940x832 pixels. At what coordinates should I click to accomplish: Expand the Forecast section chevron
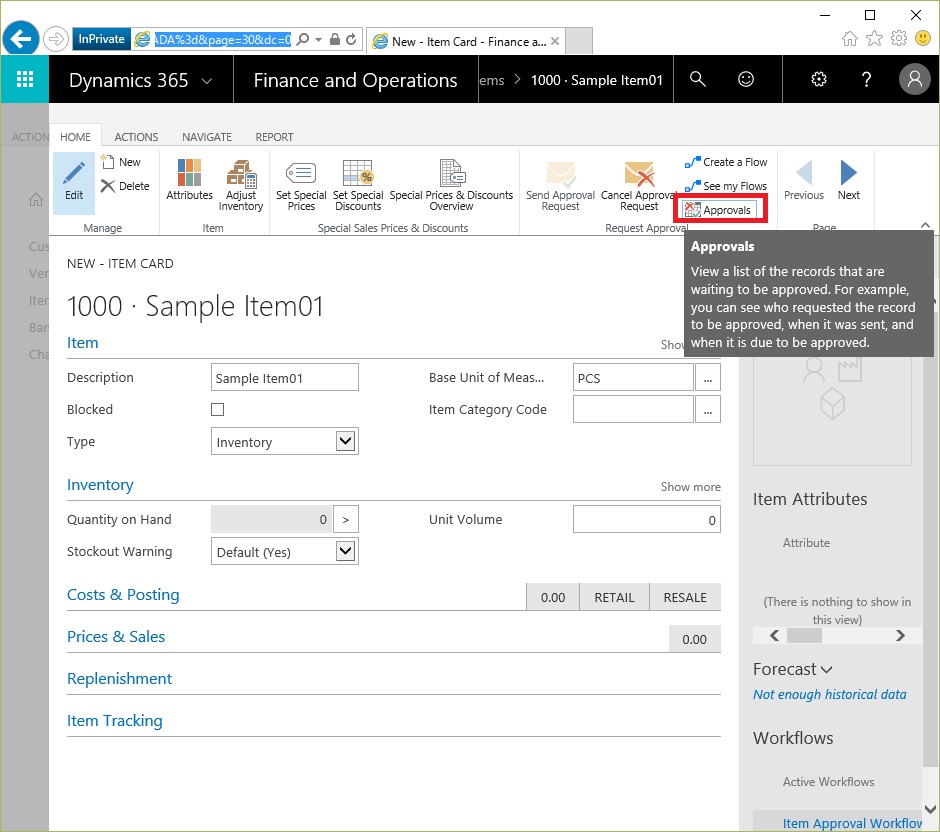826,670
